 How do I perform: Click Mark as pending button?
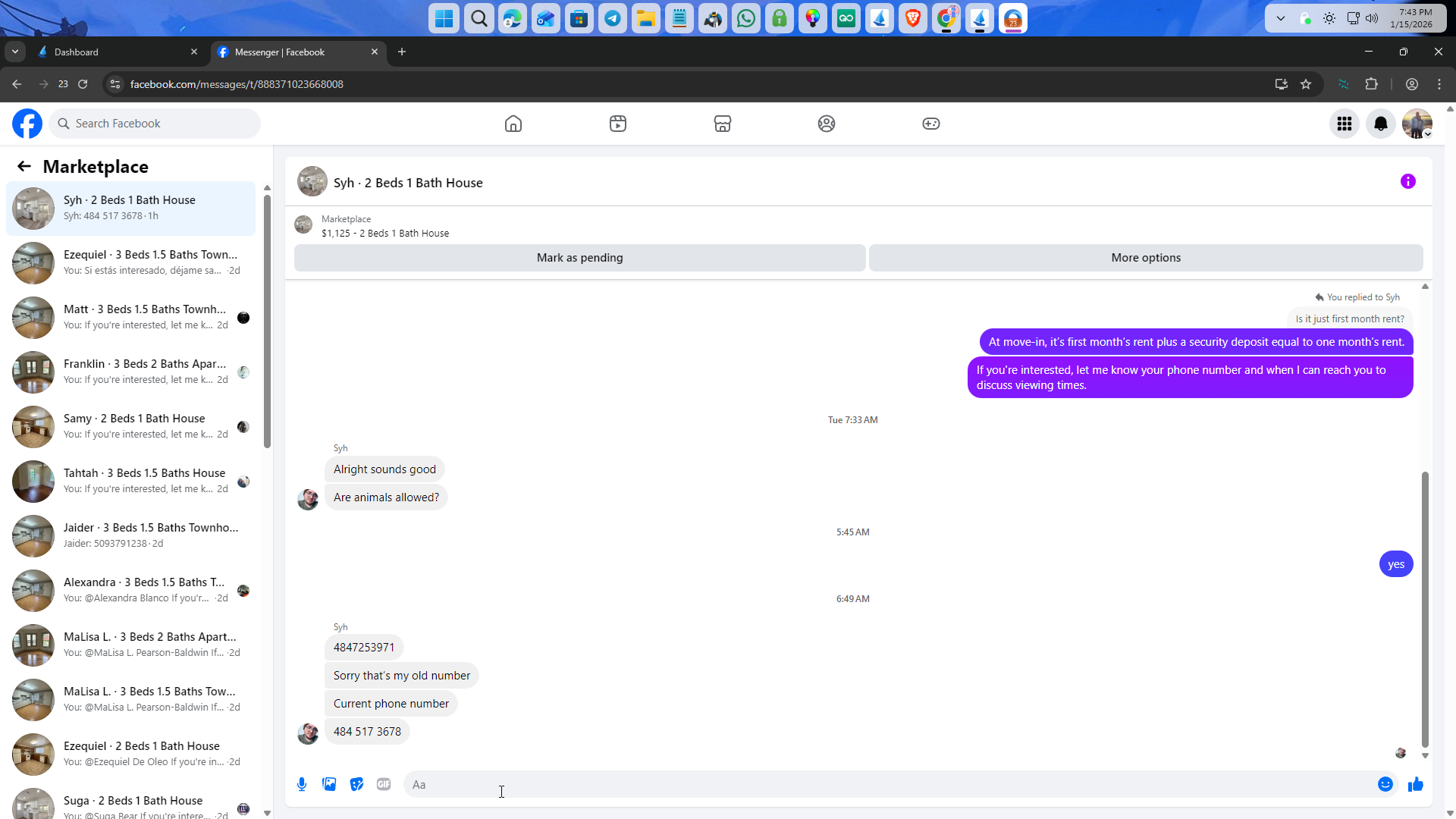click(579, 258)
